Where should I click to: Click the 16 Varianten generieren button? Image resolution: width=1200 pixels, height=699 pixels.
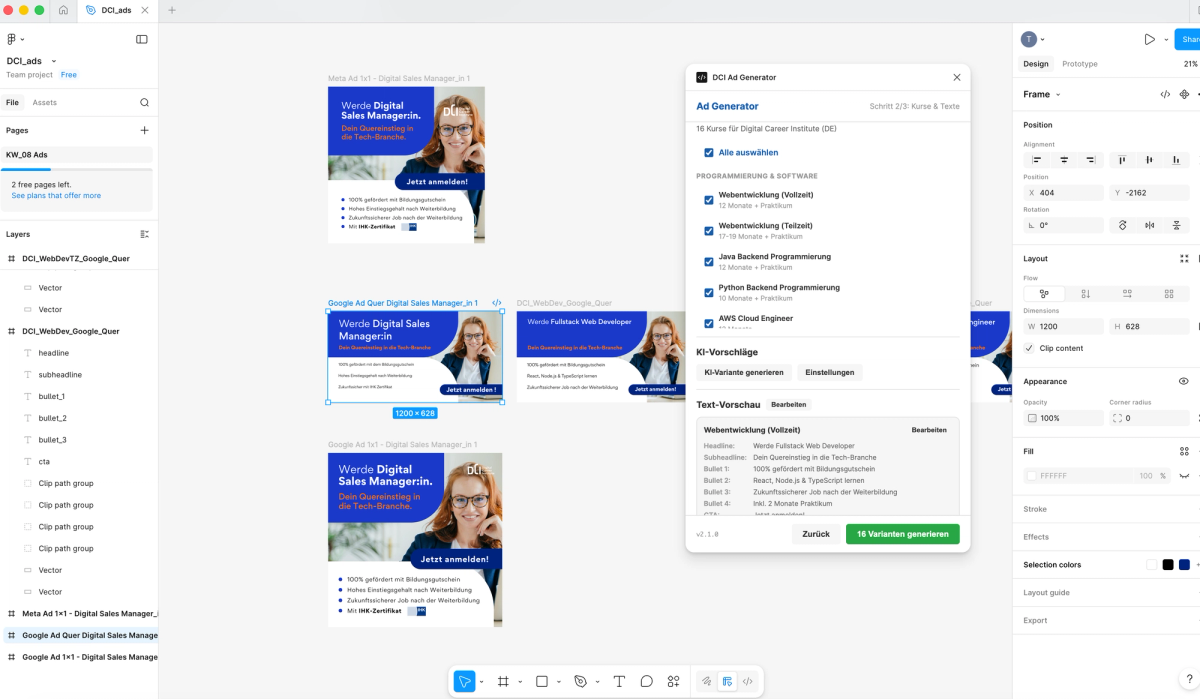tap(902, 533)
